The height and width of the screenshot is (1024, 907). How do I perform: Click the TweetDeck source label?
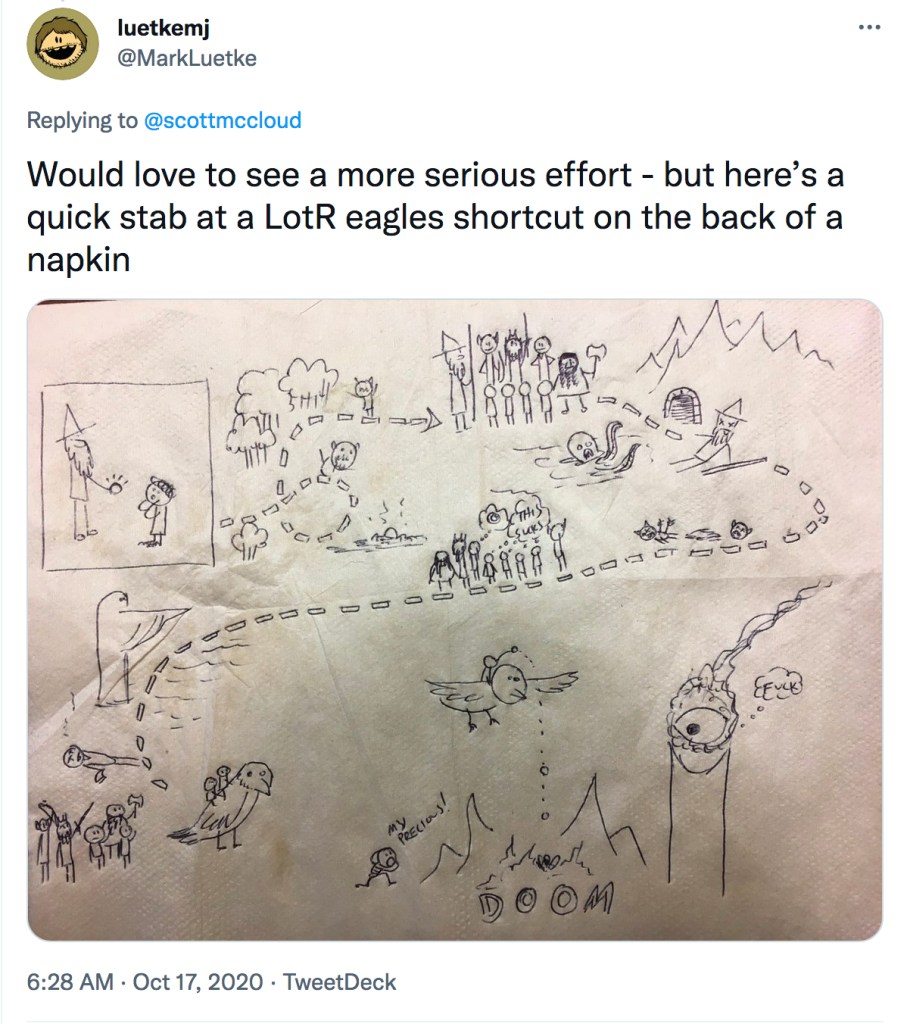[x=339, y=982]
